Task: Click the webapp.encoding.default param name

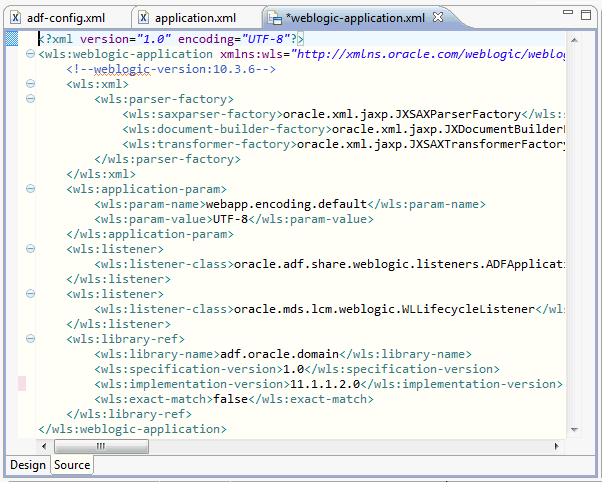Action: tap(286, 204)
